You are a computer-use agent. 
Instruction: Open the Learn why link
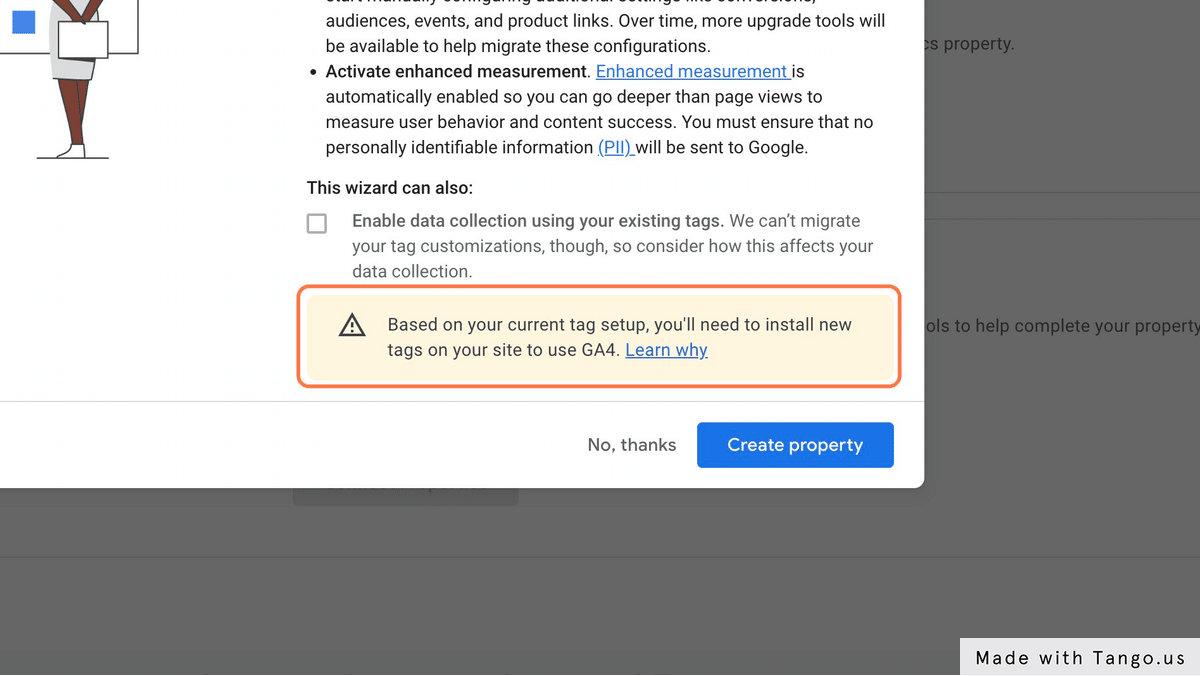click(666, 349)
